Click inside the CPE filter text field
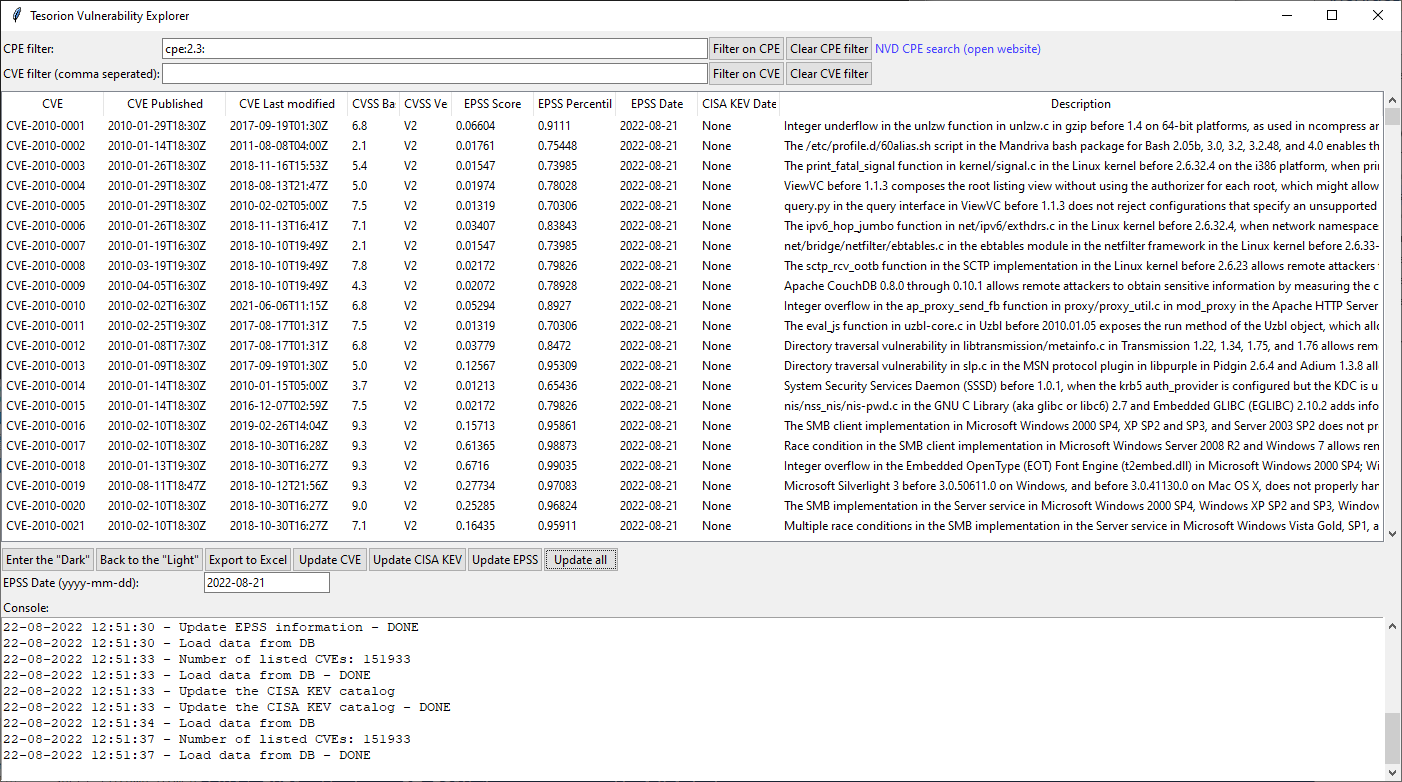The height and width of the screenshot is (782, 1402). click(x=435, y=48)
